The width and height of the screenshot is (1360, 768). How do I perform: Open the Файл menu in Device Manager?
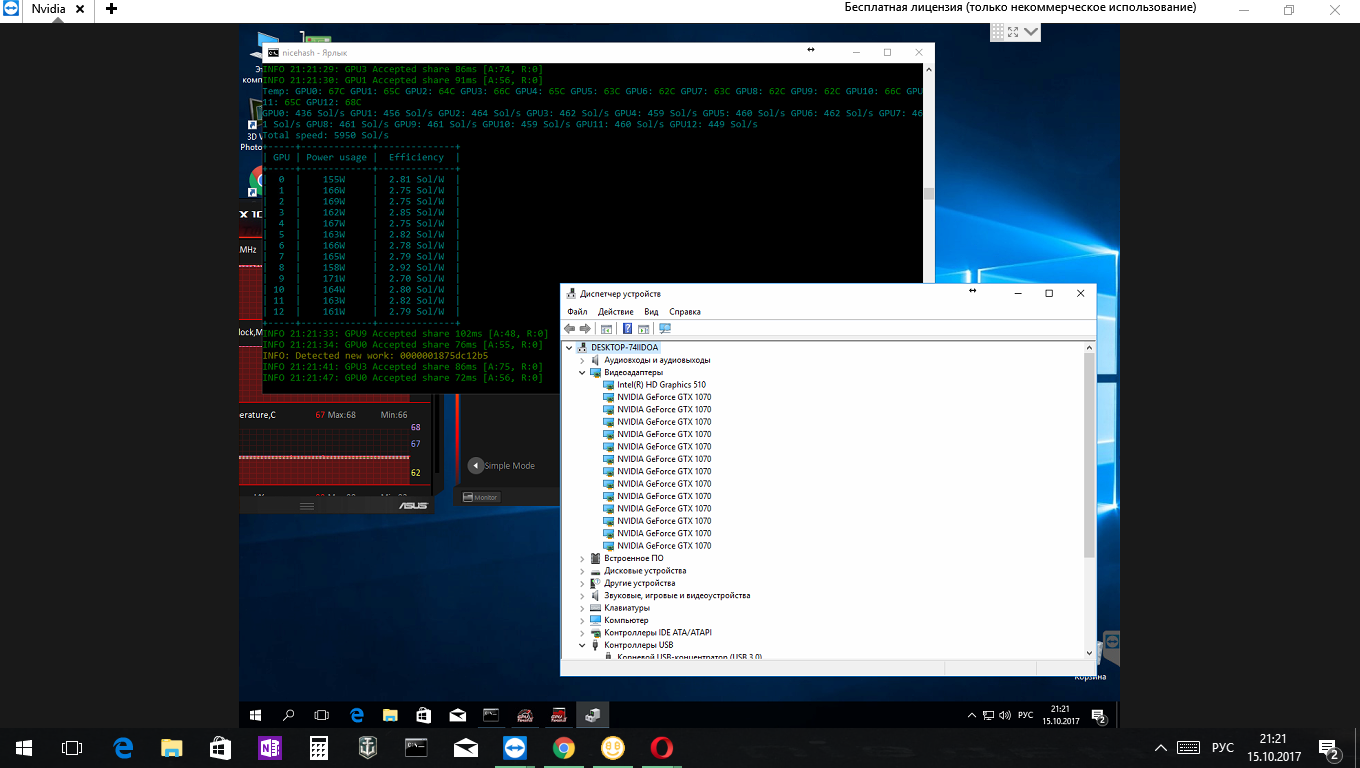(577, 311)
